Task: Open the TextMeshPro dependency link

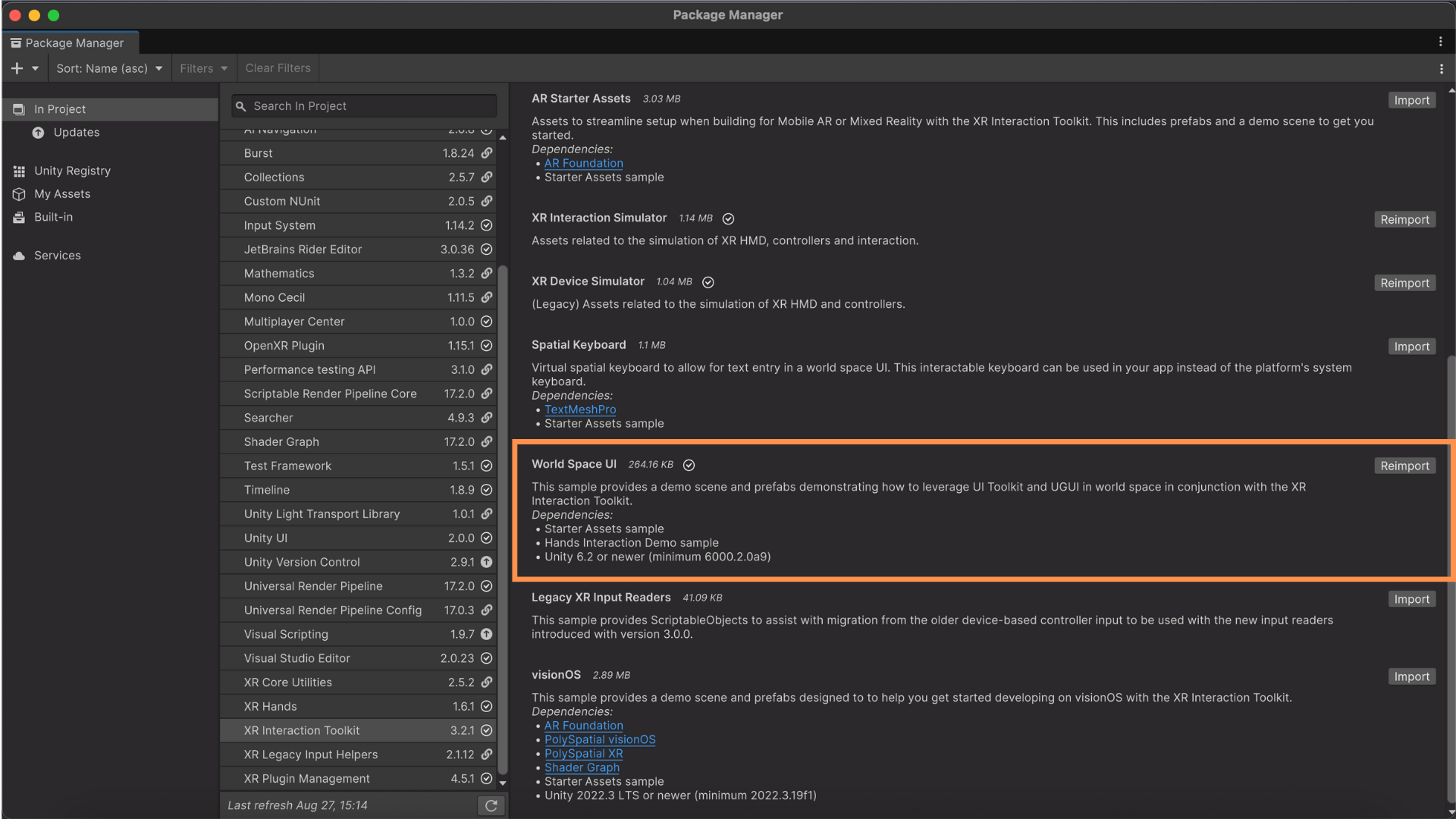Action: (x=580, y=409)
